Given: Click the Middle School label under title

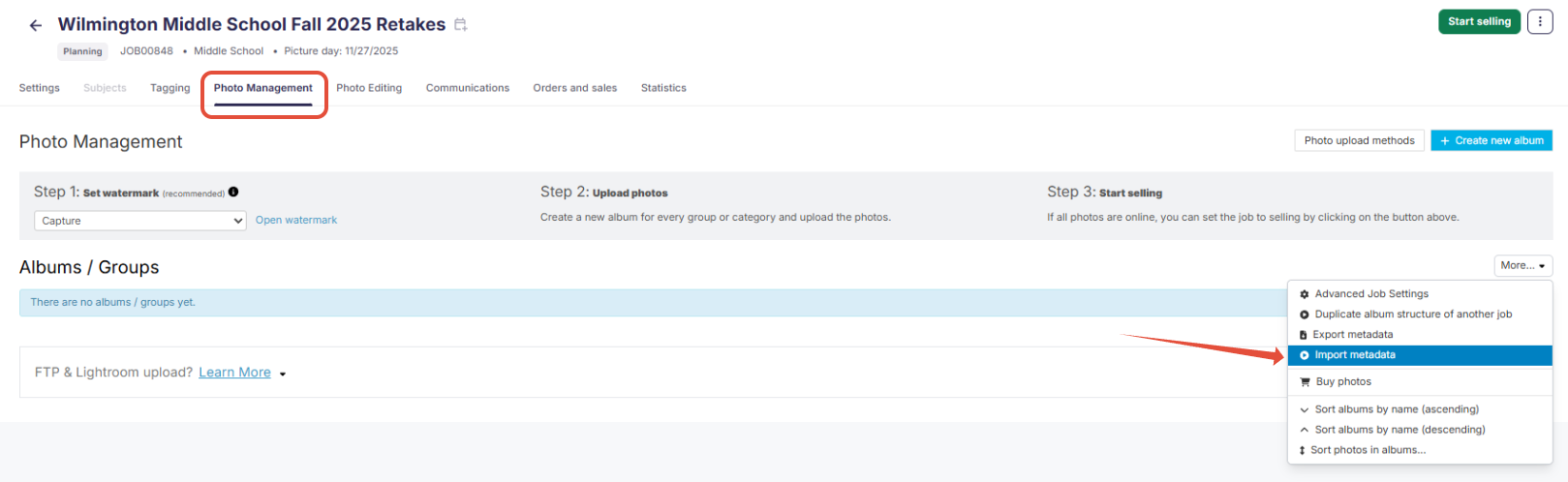Looking at the screenshot, I should tap(229, 51).
